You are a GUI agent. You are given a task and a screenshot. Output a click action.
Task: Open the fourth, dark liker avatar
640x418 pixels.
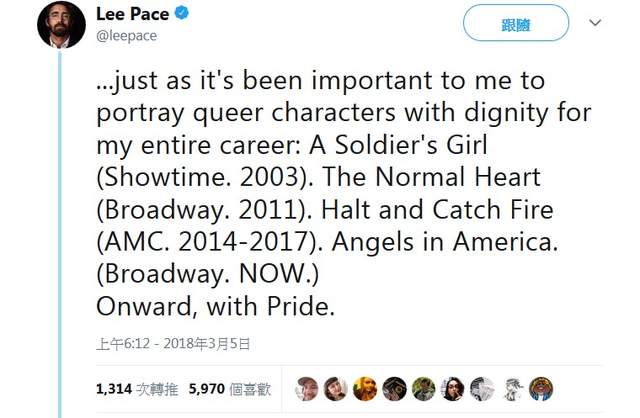(x=394, y=388)
